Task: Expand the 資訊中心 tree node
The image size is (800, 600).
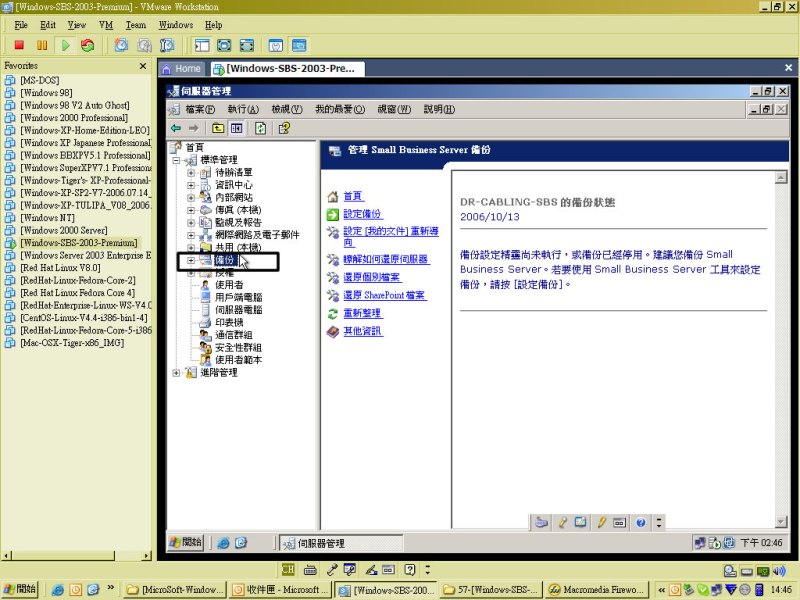Action: tap(190, 185)
